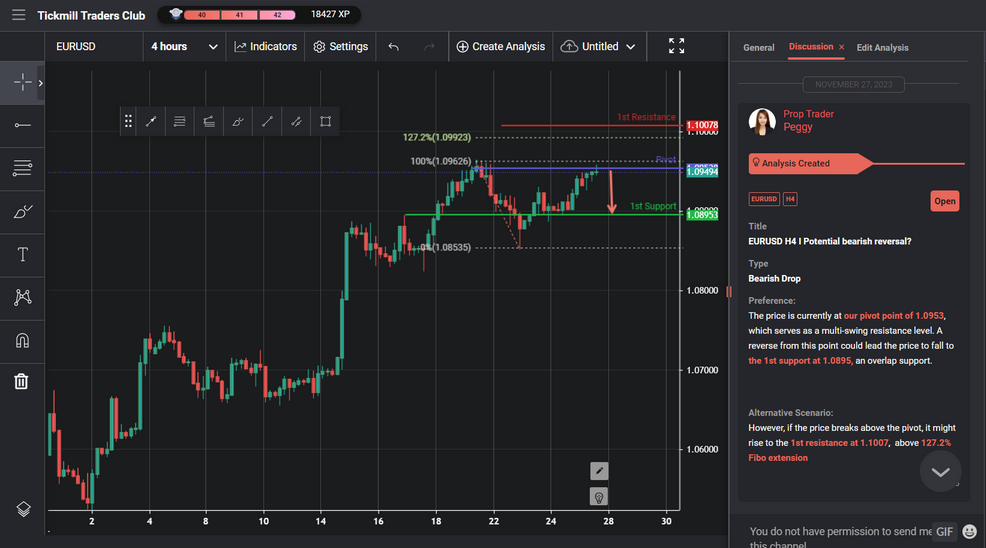
Task: Choose the parallel channel tool in floating toolbar
Action: pos(296,121)
